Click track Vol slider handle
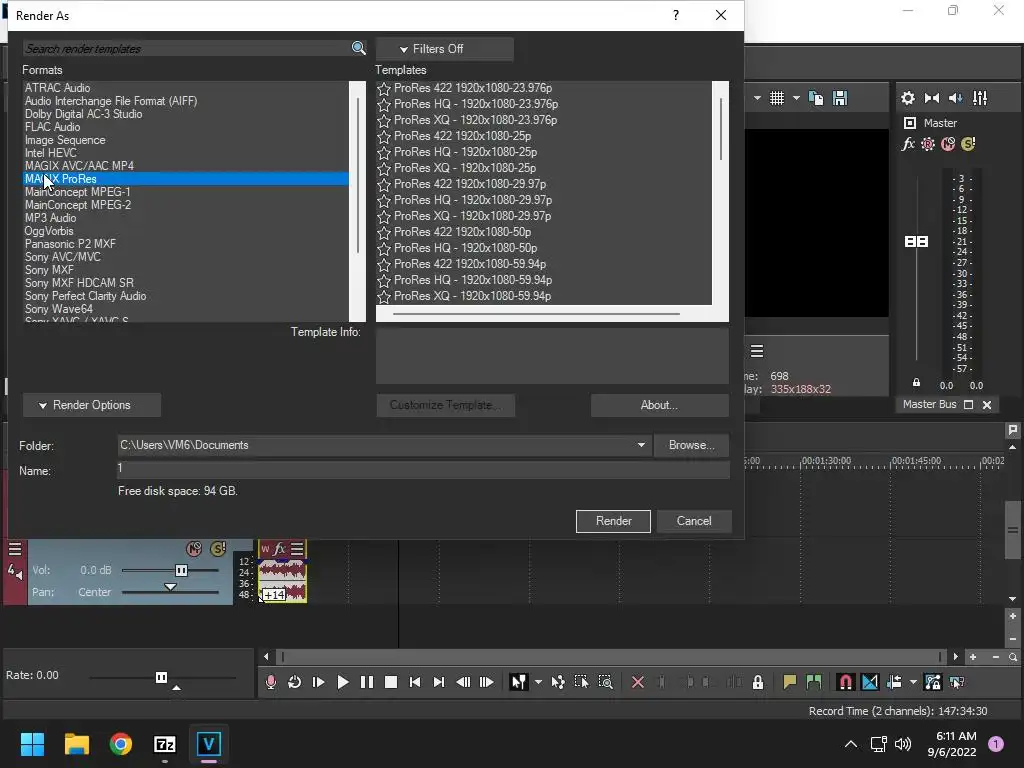This screenshot has width=1024, height=768. click(182, 570)
